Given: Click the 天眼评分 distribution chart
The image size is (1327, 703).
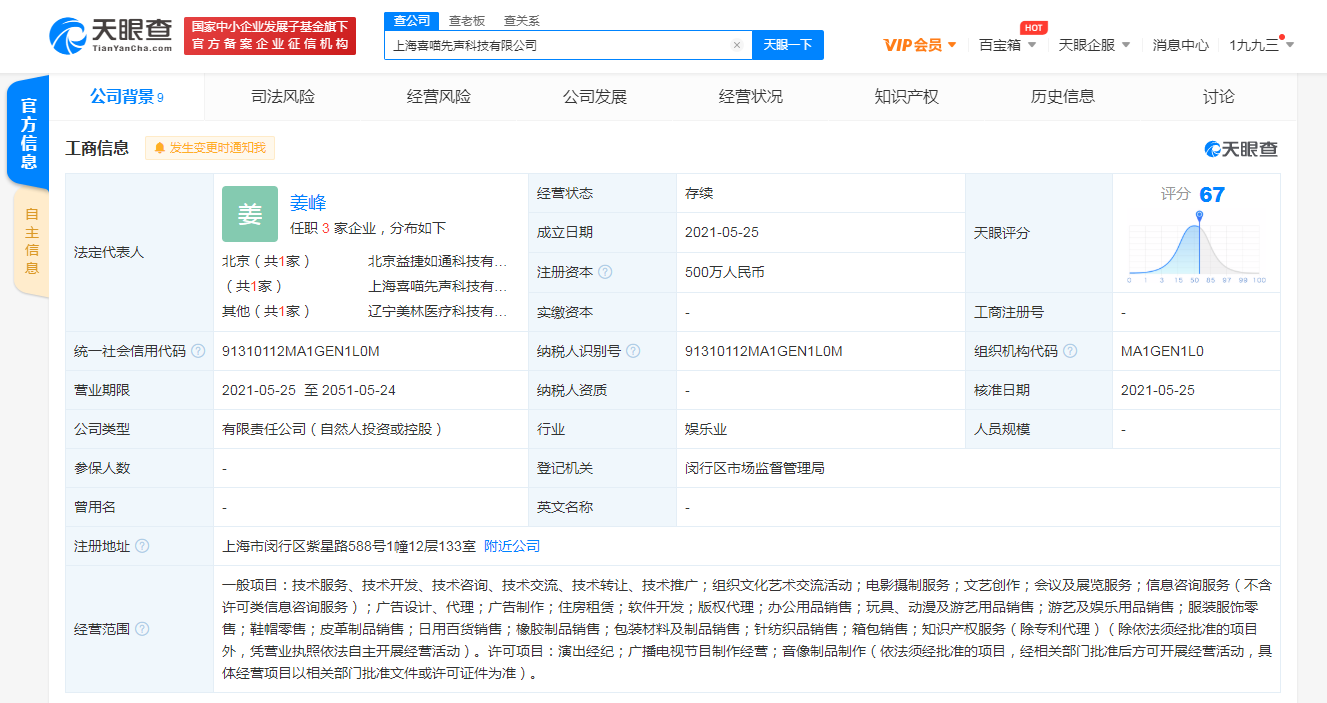Looking at the screenshot, I should (x=1196, y=247).
